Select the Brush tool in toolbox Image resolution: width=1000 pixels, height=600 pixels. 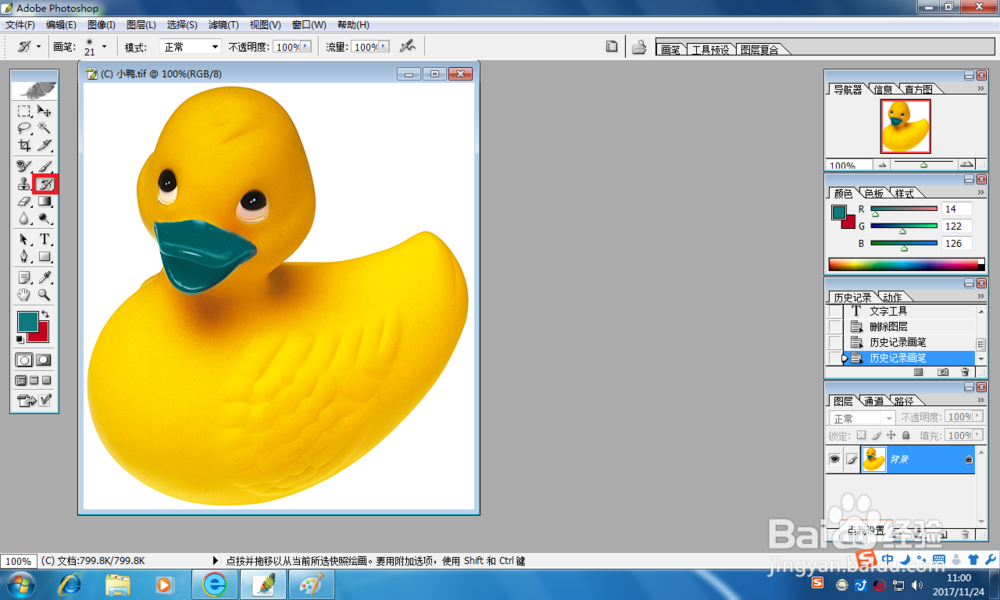(x=45, y=166)
